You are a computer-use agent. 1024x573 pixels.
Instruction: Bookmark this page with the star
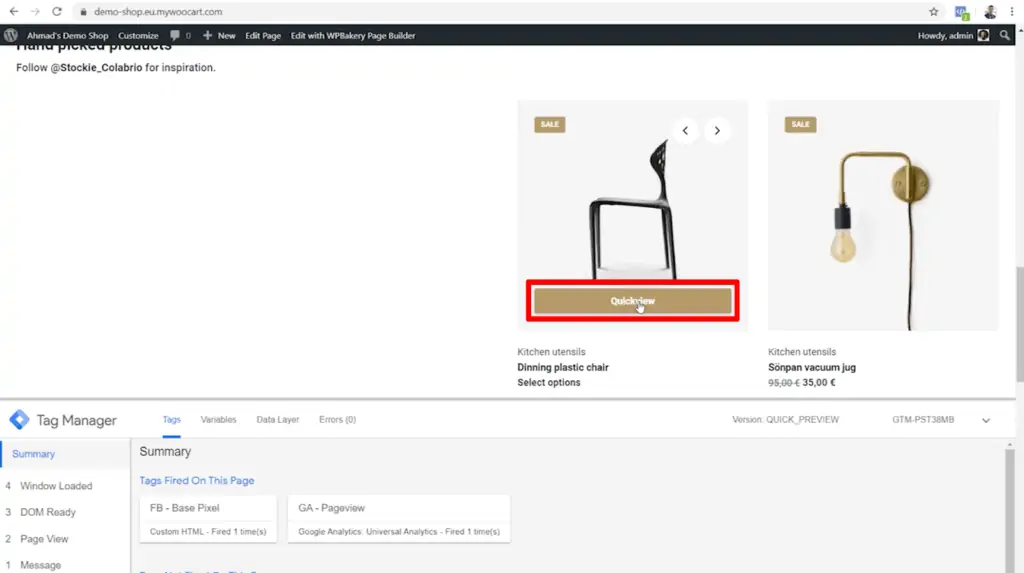[934, 12]
